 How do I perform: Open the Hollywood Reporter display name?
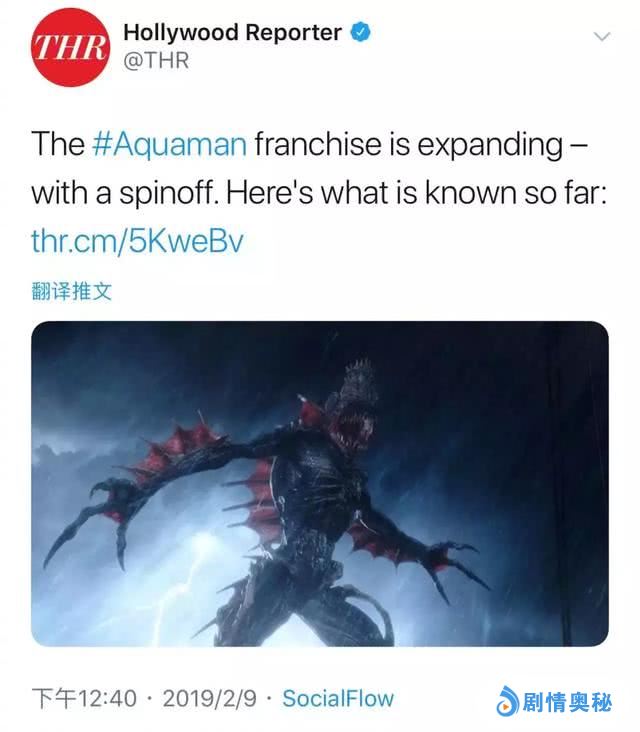[232, 32]
